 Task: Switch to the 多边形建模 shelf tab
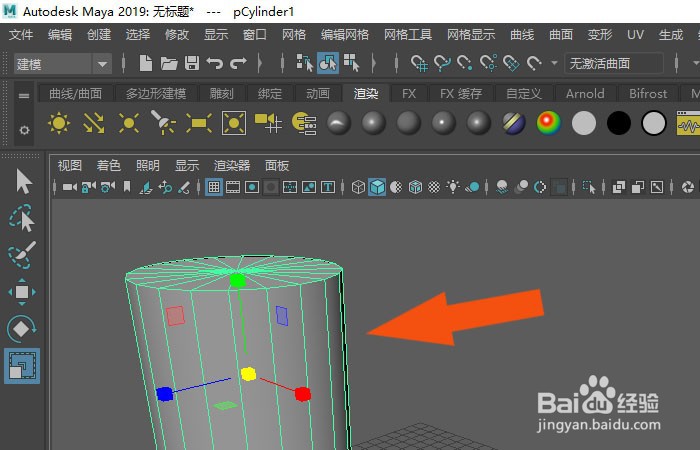pyautogui.click(x=155, y=93)
